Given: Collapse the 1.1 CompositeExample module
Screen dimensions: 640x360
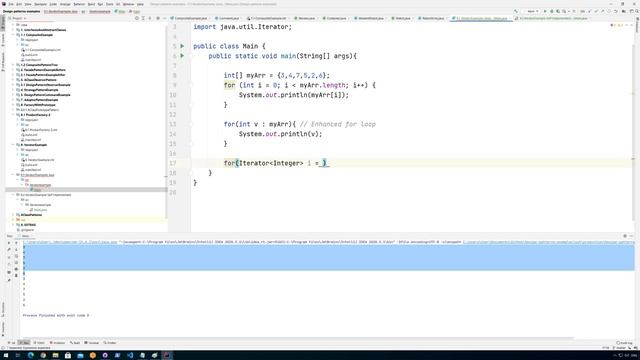Looking at the screenshot, I should (x=13, y=35).
